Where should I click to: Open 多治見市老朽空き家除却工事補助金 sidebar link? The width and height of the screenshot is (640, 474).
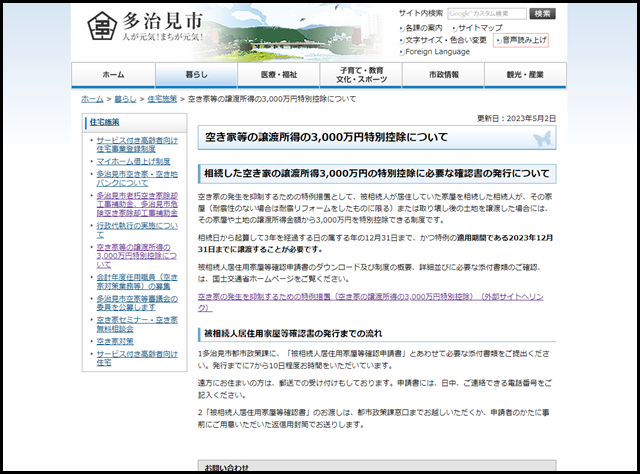click(x=137, y=204)
